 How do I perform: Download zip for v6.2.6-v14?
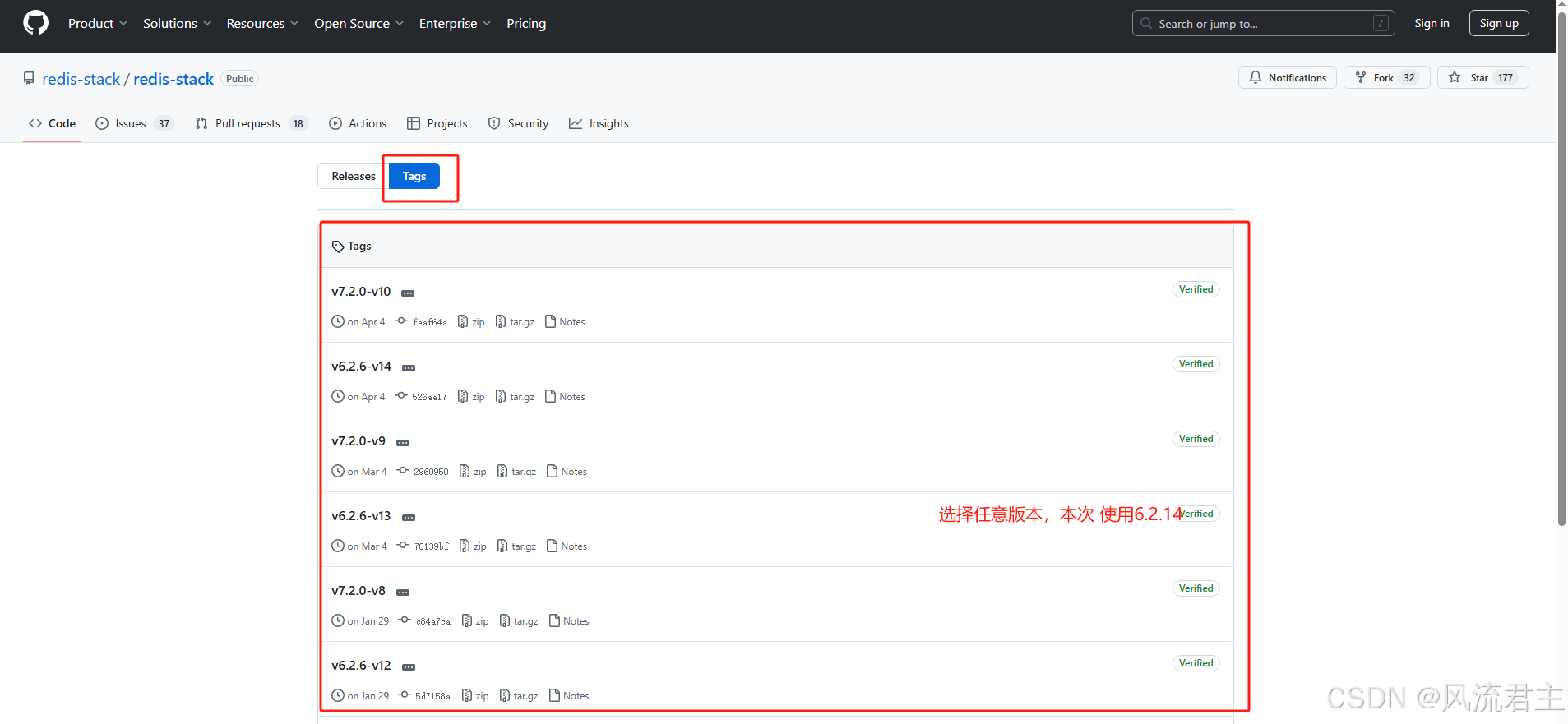[471, 397]
